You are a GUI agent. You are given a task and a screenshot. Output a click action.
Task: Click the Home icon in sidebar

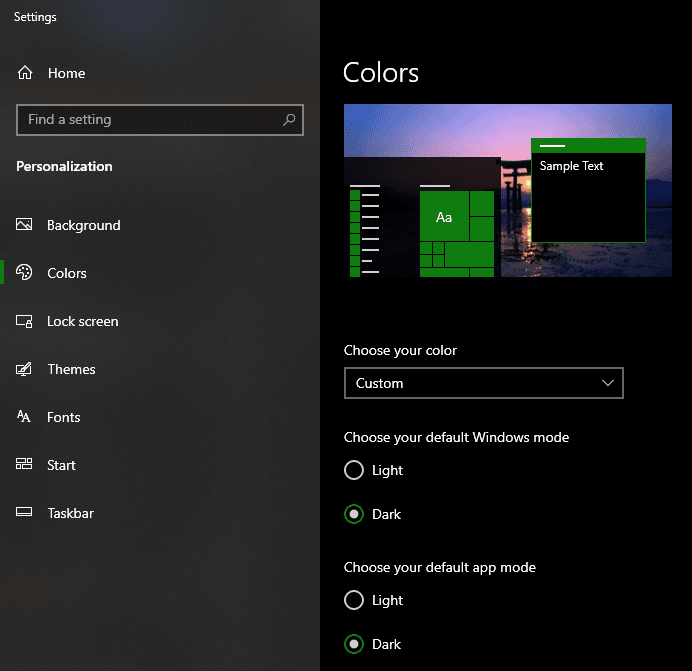pyautogui.click(x=25, y=73)
